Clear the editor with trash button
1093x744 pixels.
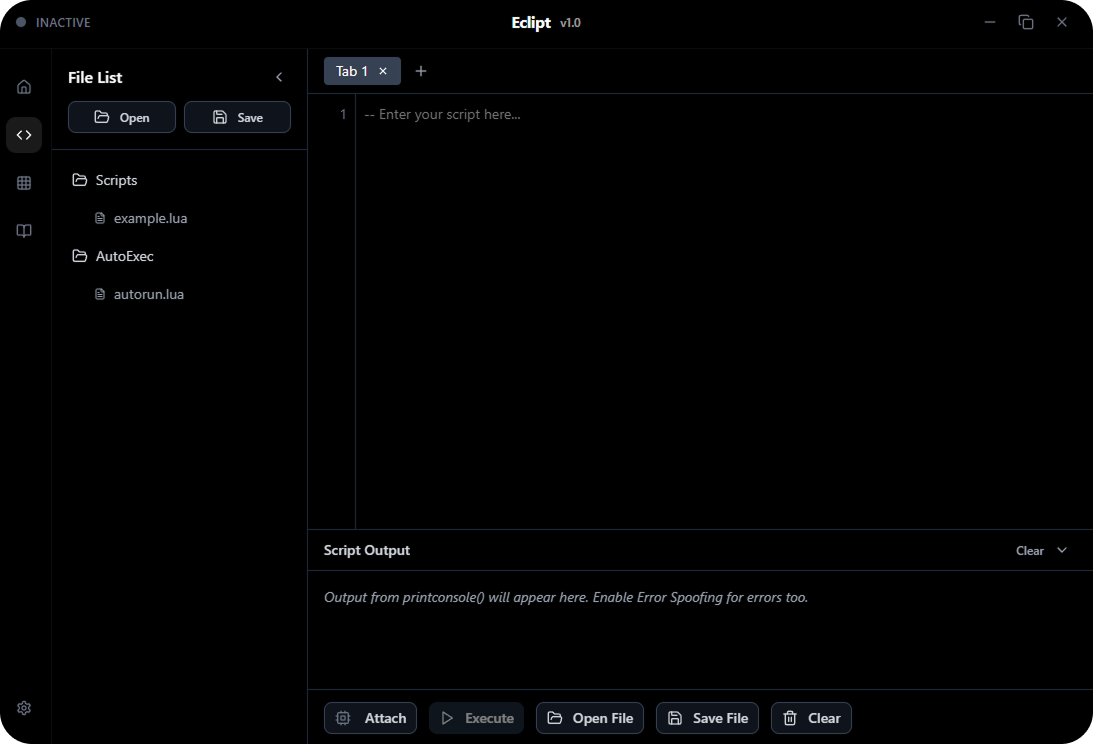[811, 718]
